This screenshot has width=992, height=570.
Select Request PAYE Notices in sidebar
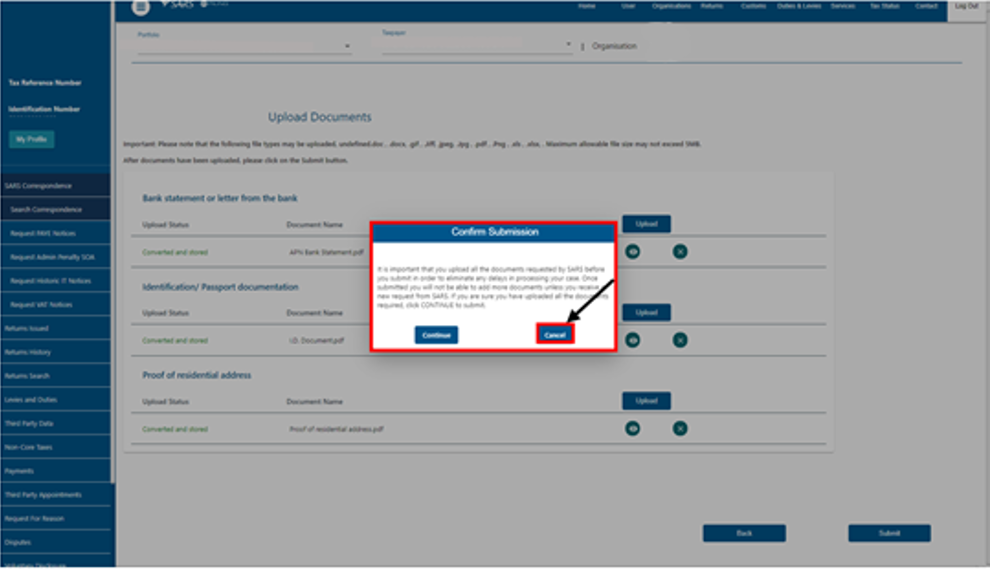pyautogui.click(x=57, y=233)
